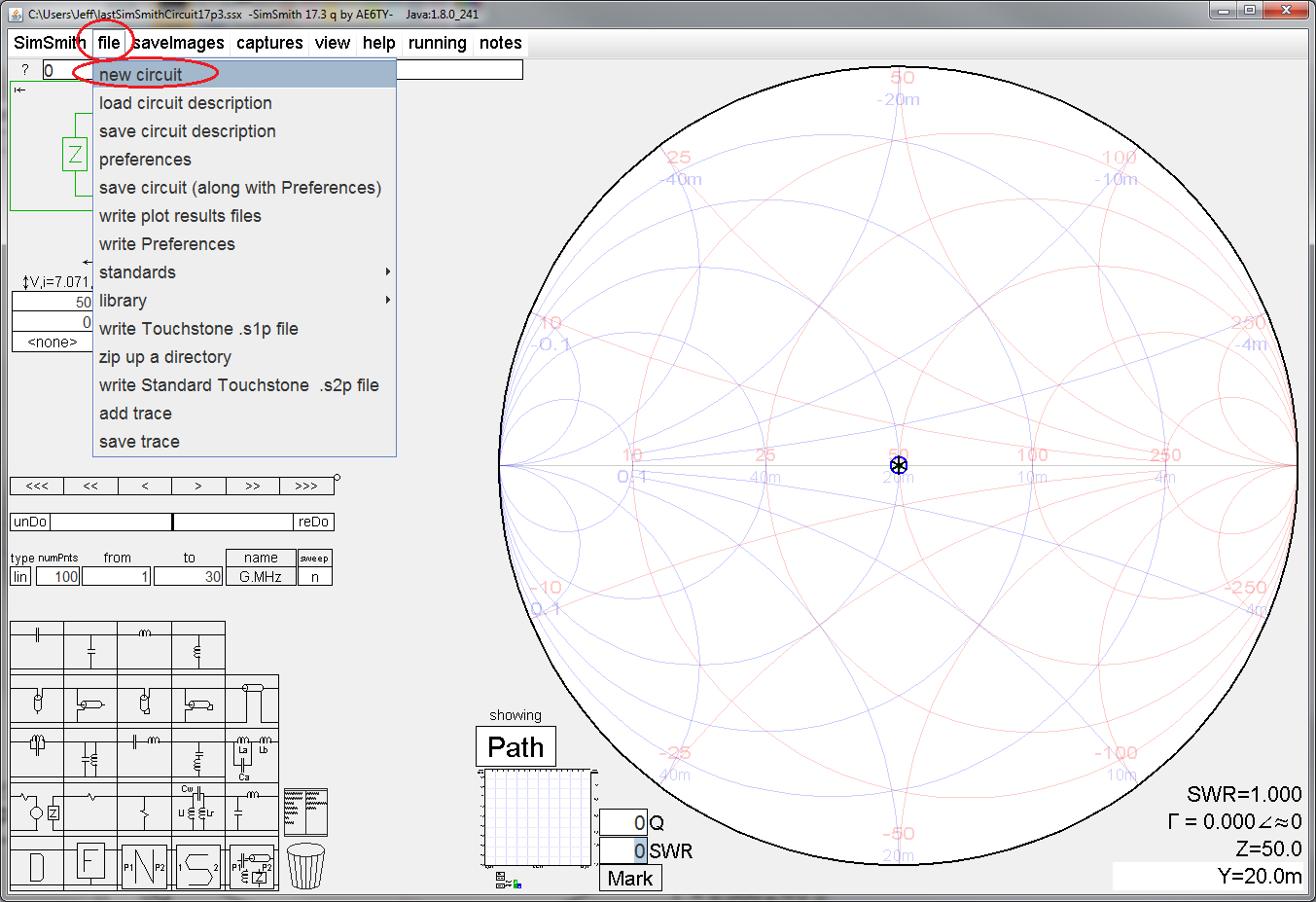Click the trash can icon to delete components
This screenshot has height=902, width=1316.
click(x=305, y=865)
